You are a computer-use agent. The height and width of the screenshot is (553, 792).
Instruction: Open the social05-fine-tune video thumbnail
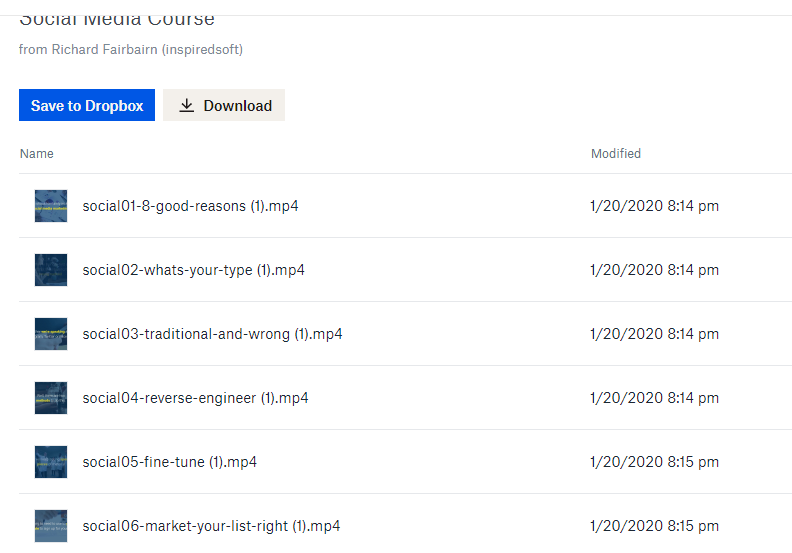point(51,462)
